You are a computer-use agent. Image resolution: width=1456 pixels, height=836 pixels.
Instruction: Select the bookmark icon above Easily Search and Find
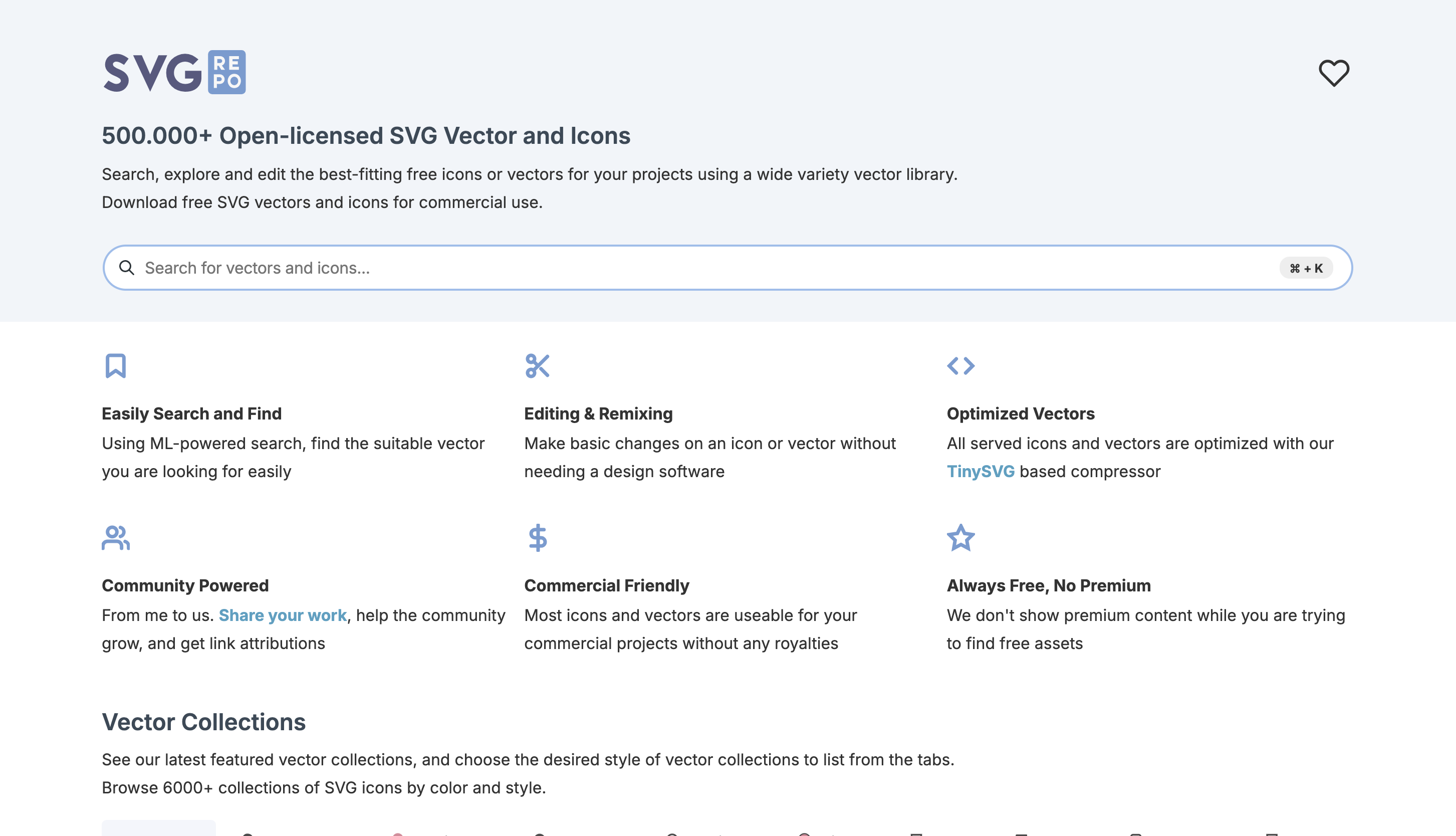tap(115, 366)
